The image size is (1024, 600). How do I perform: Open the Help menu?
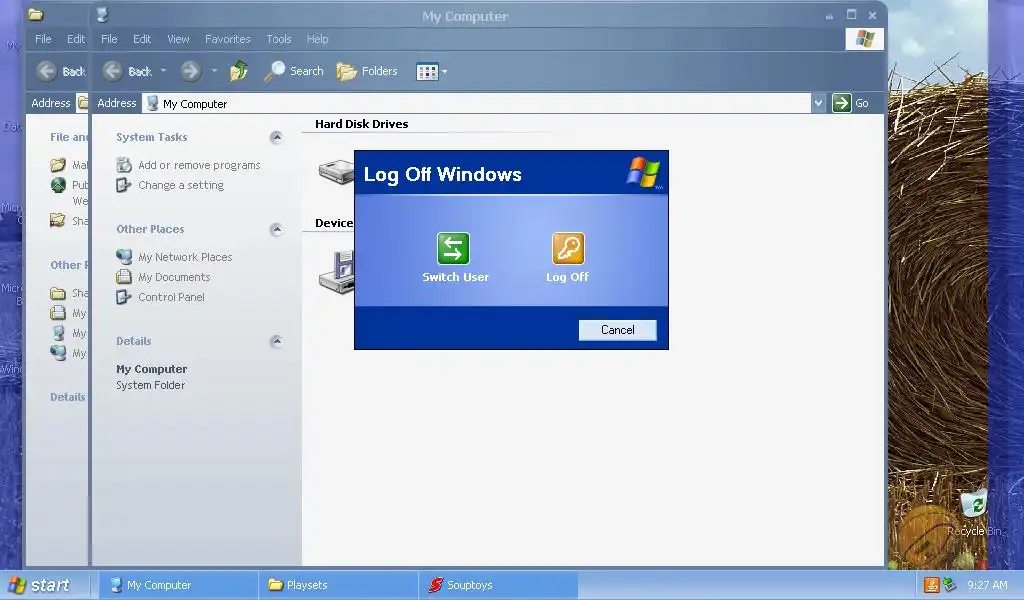(x=317, y=39)
